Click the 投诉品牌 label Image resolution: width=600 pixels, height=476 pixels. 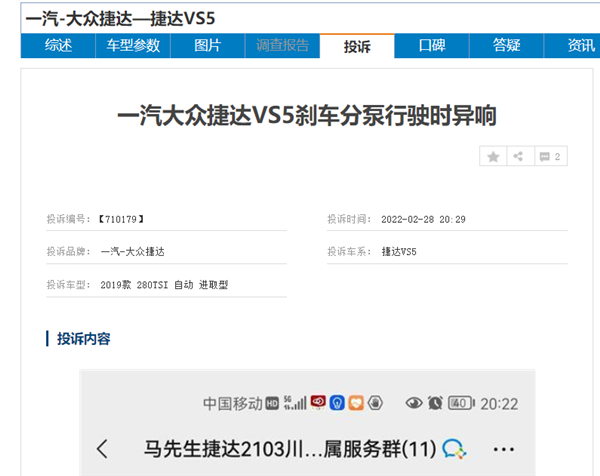click(68, 251)
